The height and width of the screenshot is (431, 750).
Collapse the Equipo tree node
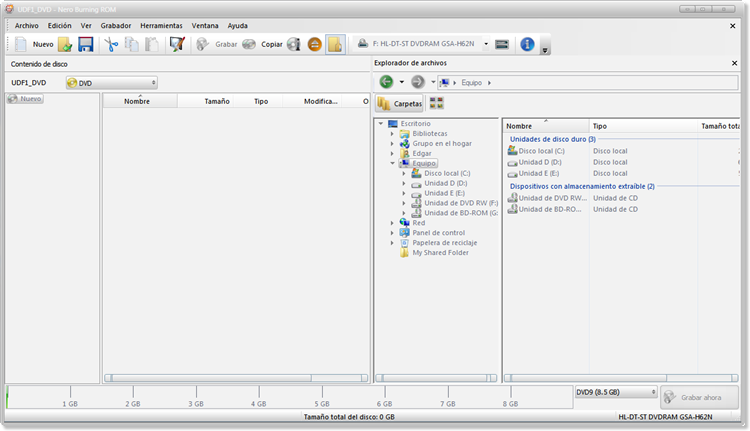(x=392, y=163)
